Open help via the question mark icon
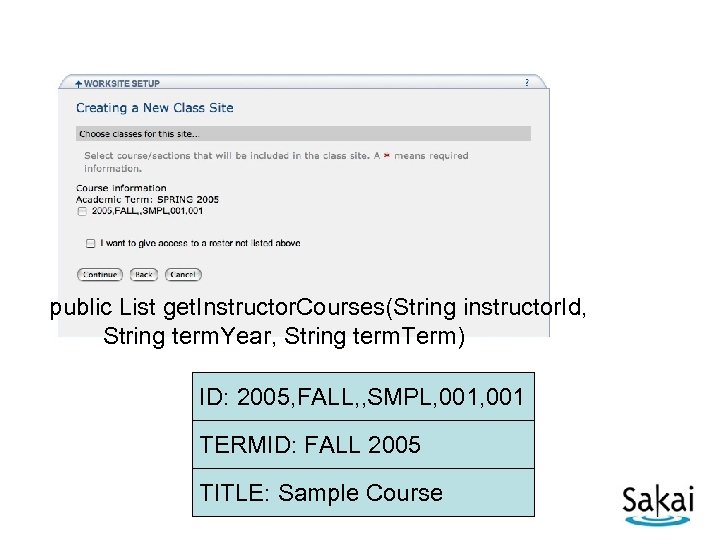 pyautogui.click(x=527, y=82)
